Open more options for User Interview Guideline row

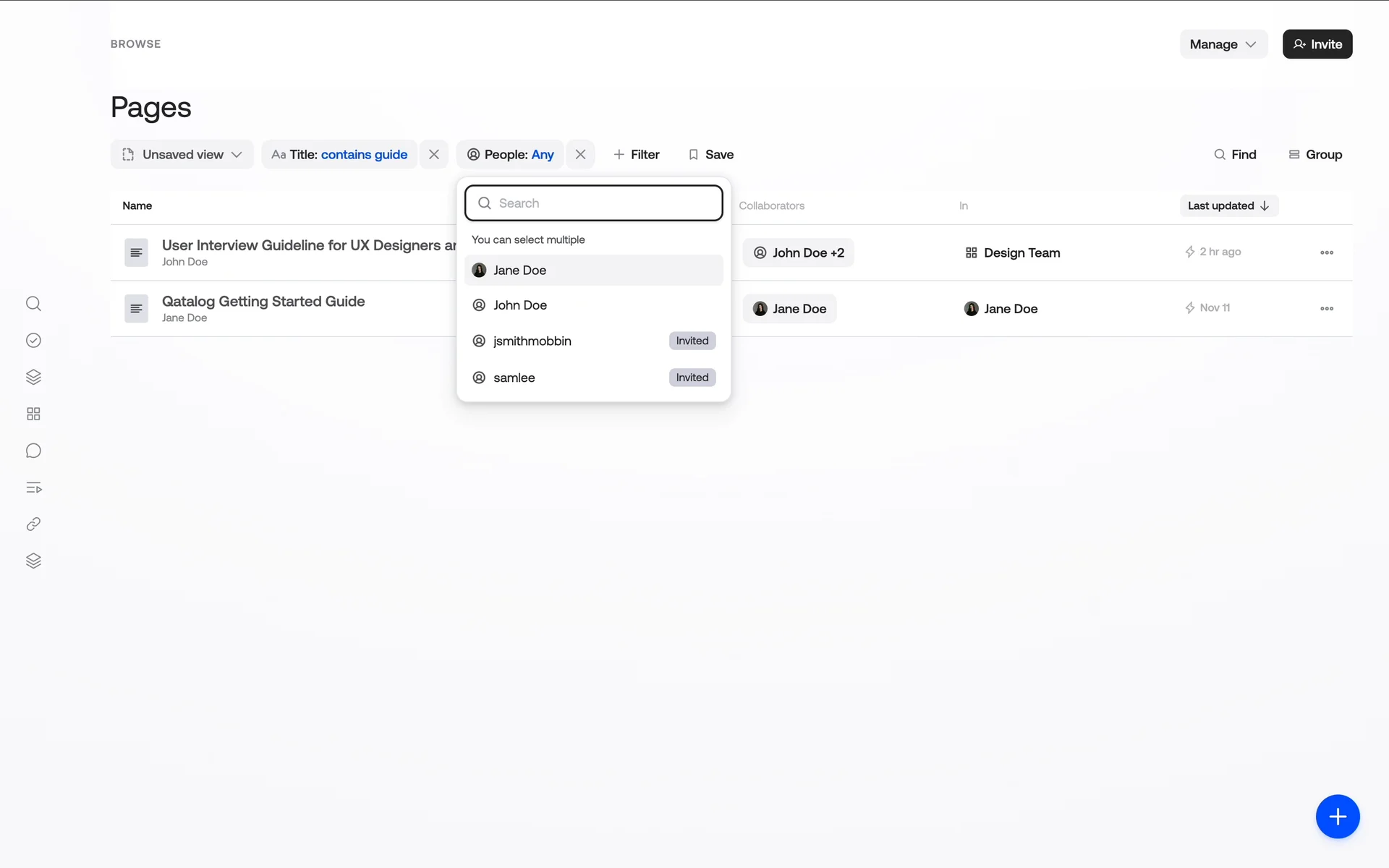pos(1326,252)
